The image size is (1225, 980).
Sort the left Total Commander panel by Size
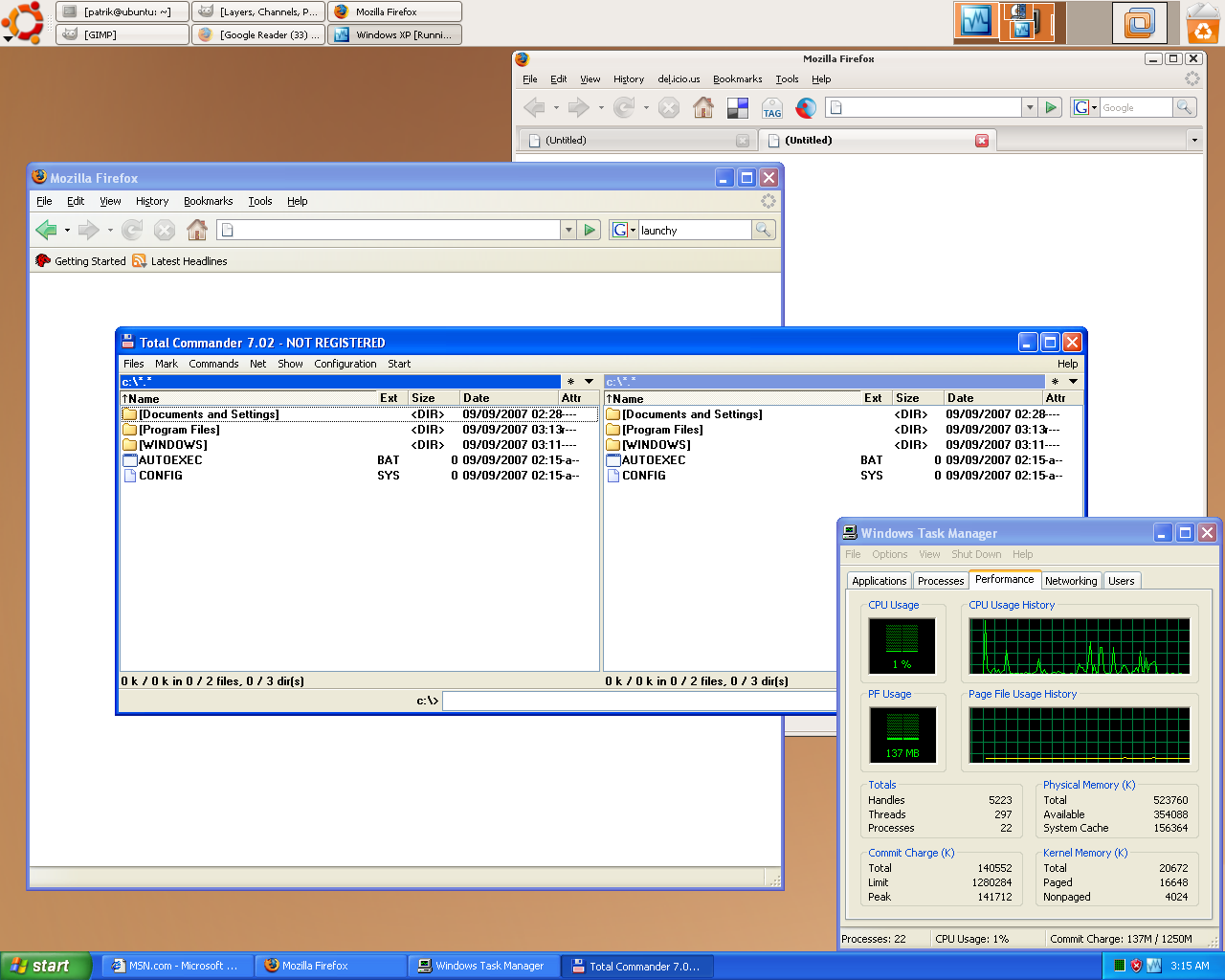(433, 398)
